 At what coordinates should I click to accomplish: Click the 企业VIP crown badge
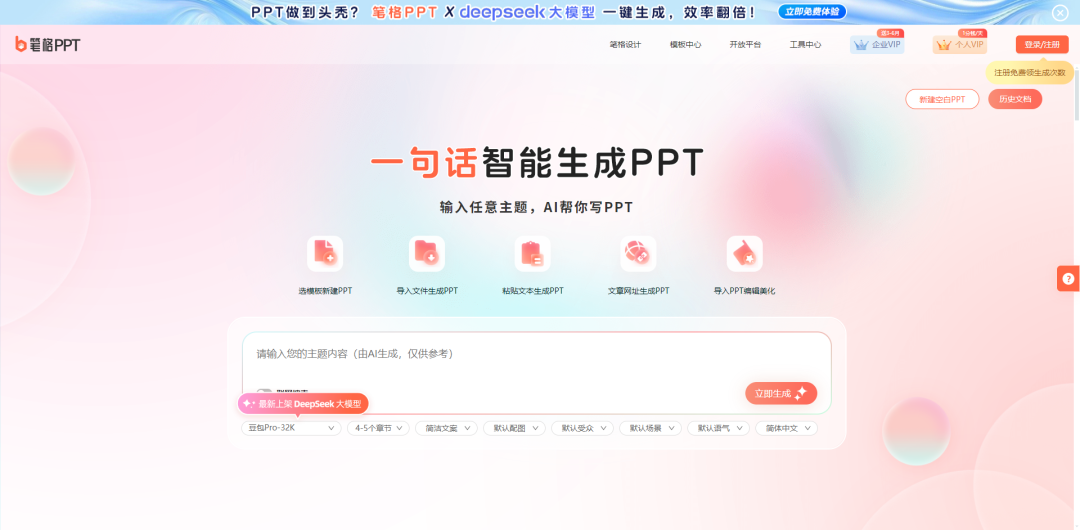(877, 45)
